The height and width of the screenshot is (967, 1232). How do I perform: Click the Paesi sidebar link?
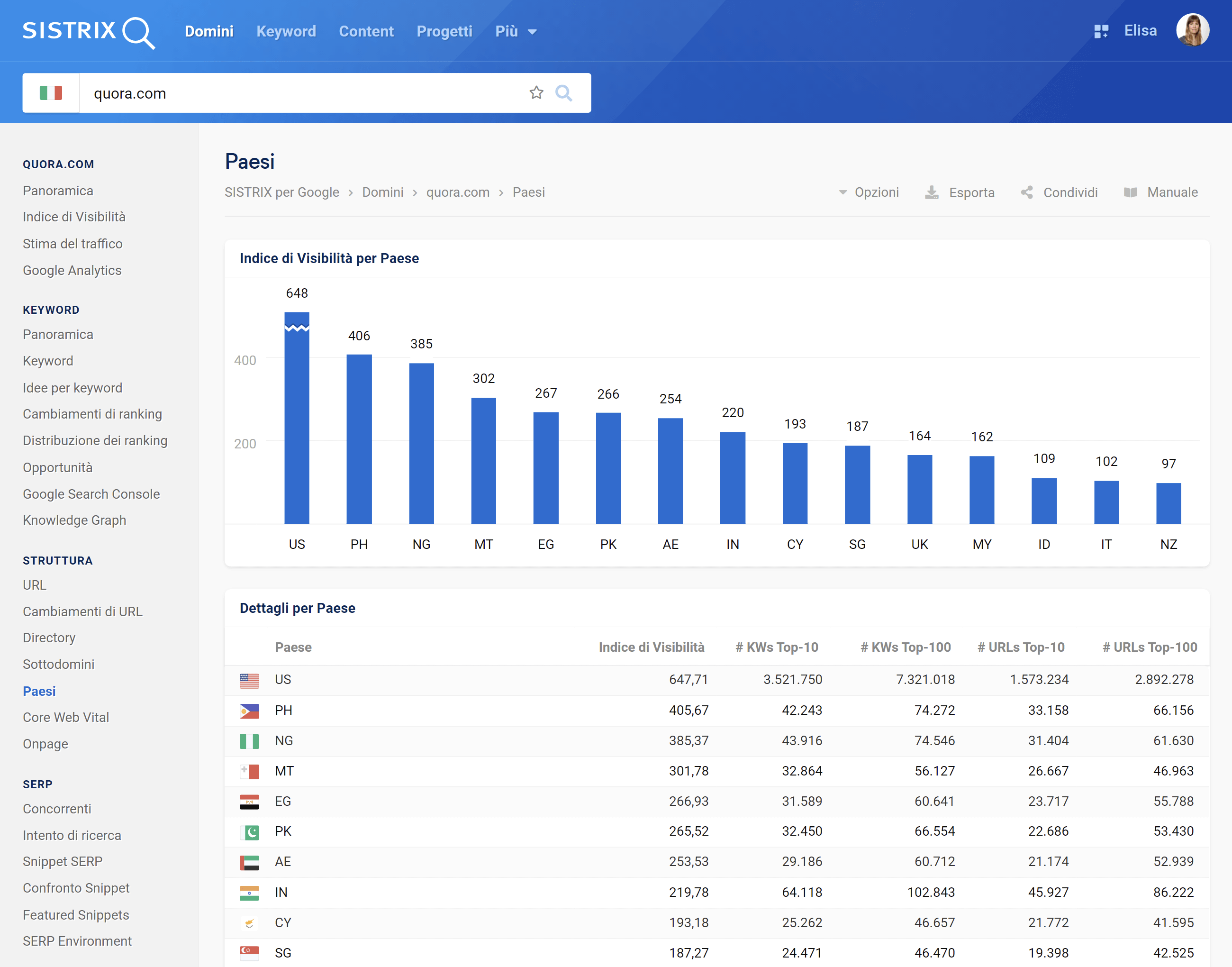(x=39, y=690)
